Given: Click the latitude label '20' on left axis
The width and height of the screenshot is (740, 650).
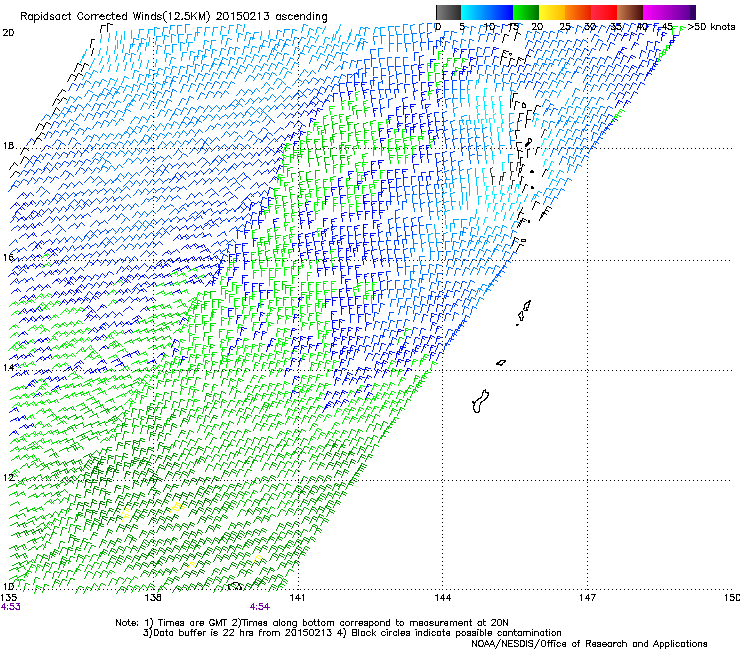Looking at the screenshot, I should (x=8, y=33).
